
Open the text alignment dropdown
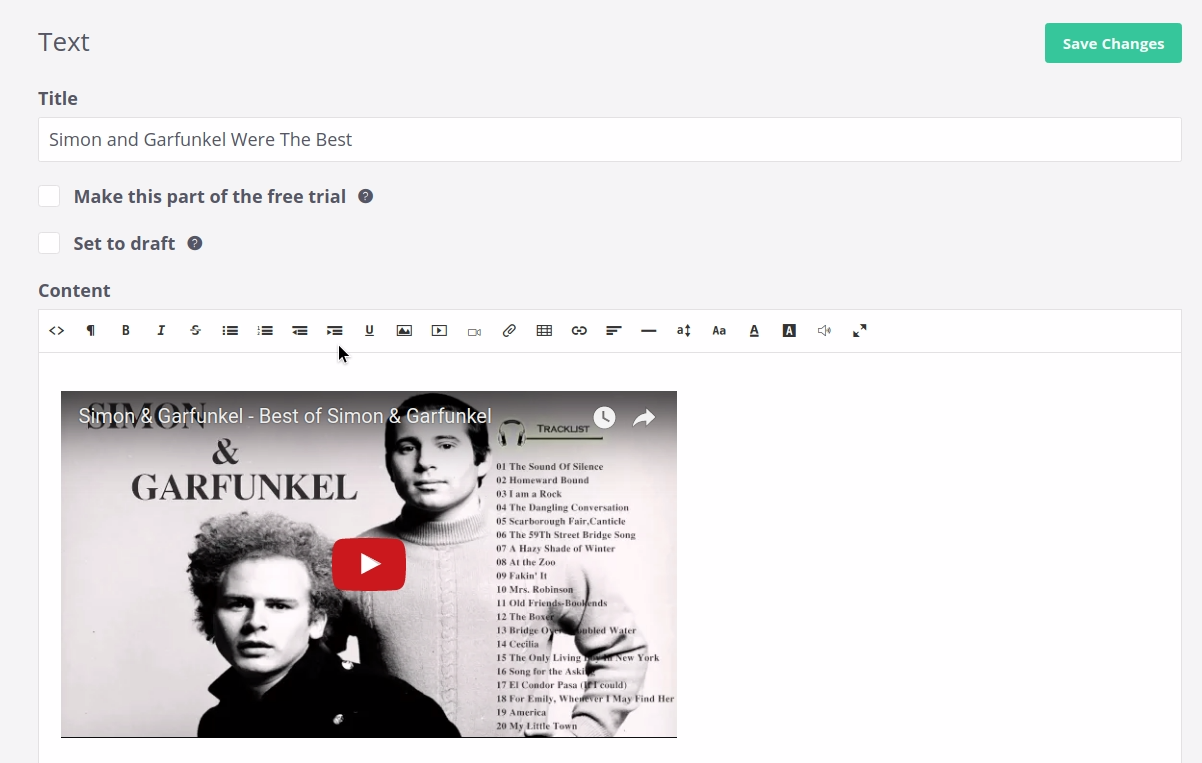(x=614, y=331)
